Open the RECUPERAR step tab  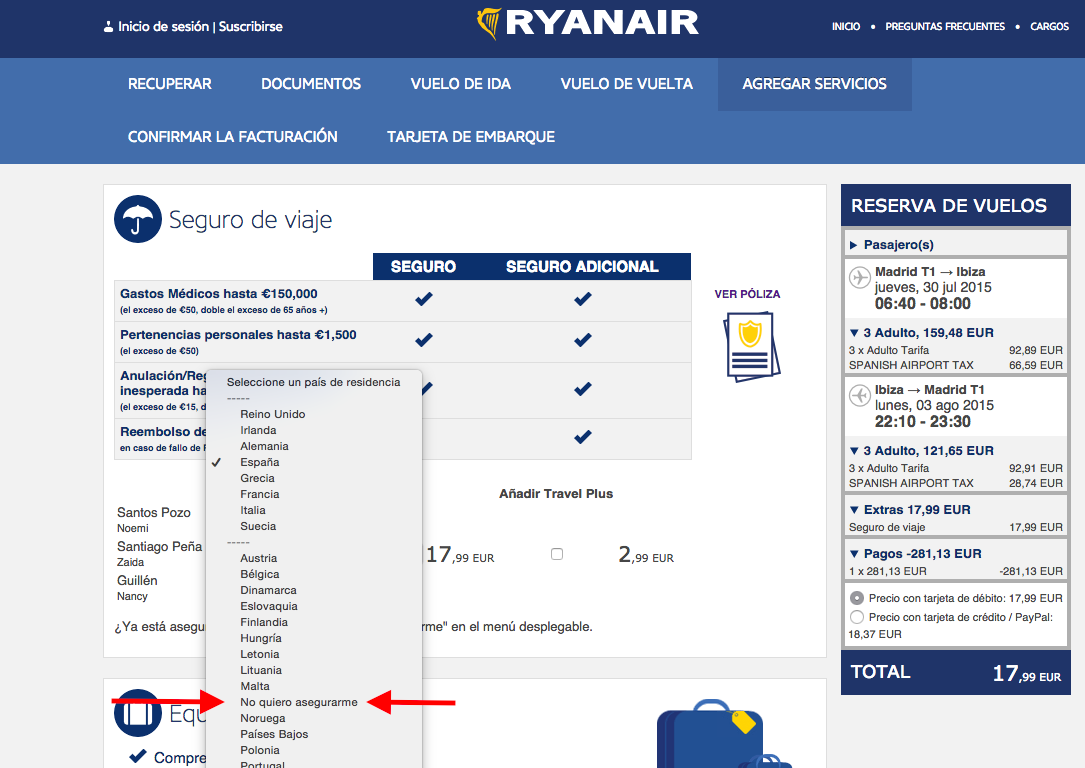[170, 84]
